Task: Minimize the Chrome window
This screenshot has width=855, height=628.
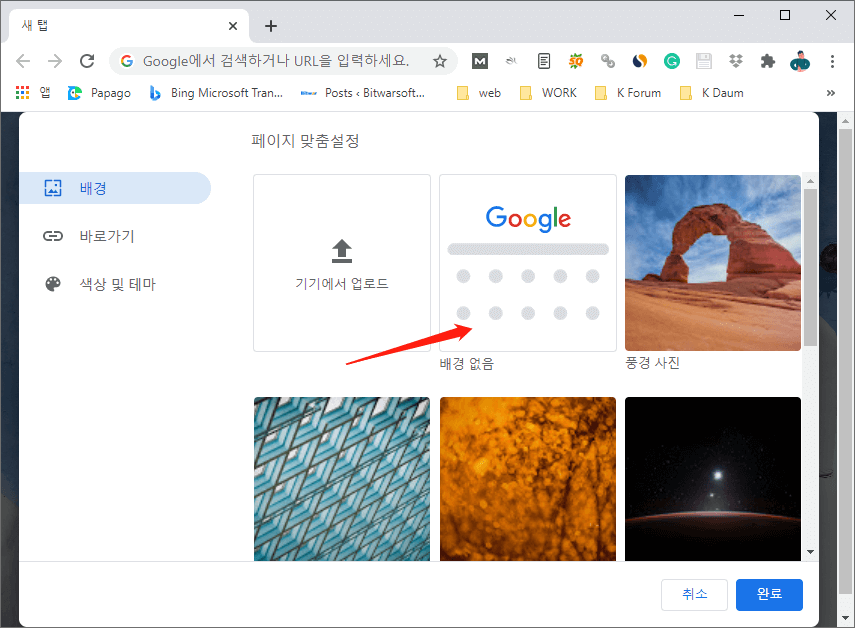Action: click(x=739, y=15)
